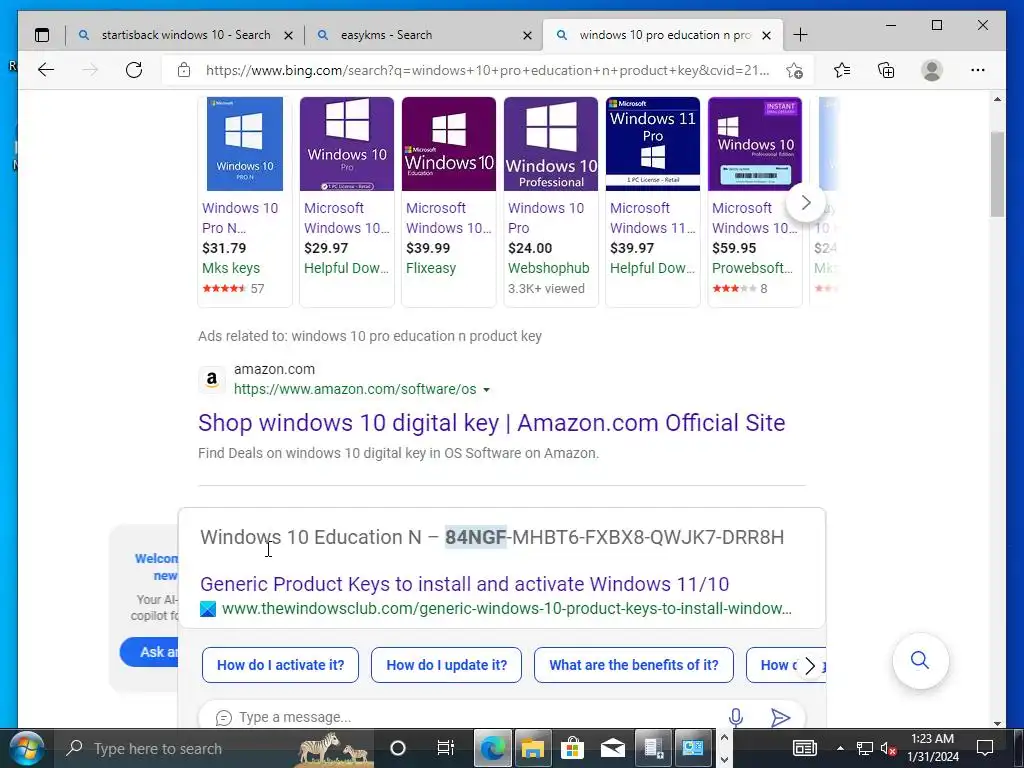
Task: Click 'How do I update it?' suggestion
Action: point(447,665)
